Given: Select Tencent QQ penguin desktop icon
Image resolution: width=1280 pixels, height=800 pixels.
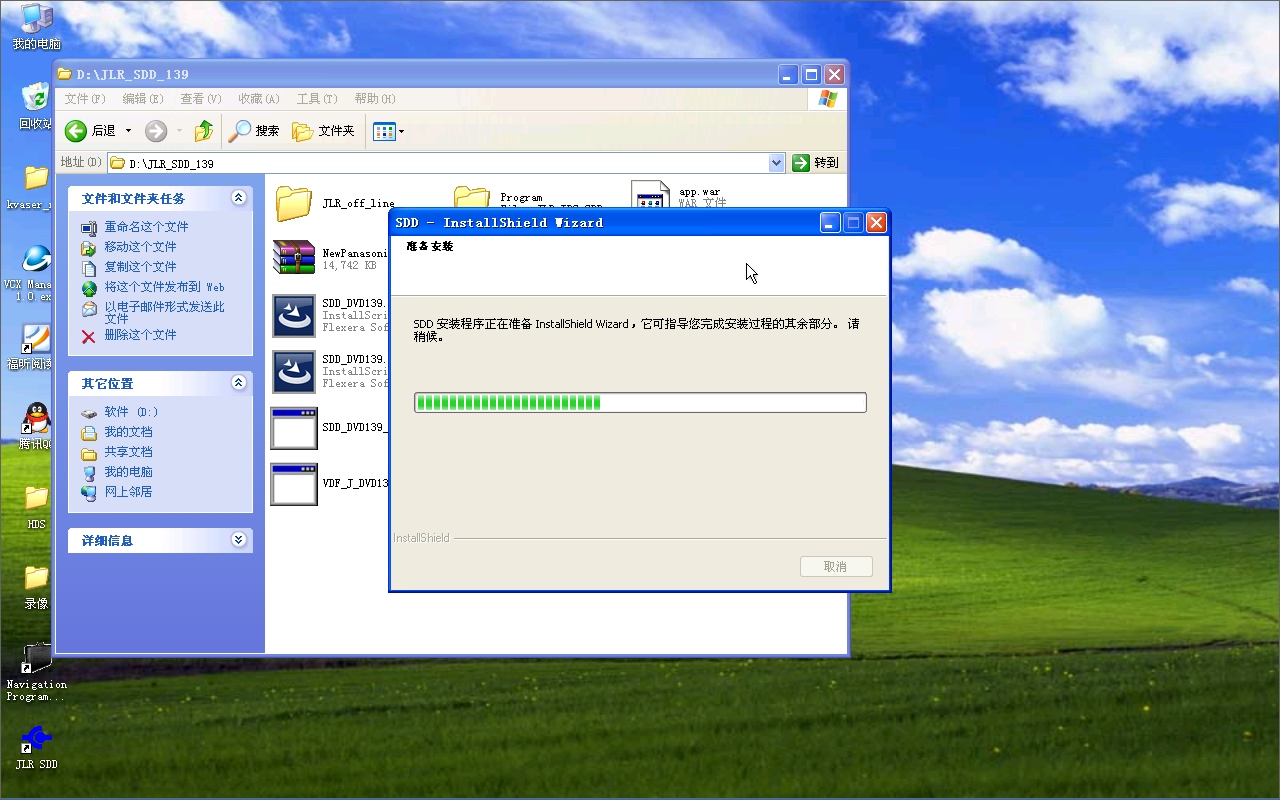Looking at the screenshot, I should tap(36, 426).
